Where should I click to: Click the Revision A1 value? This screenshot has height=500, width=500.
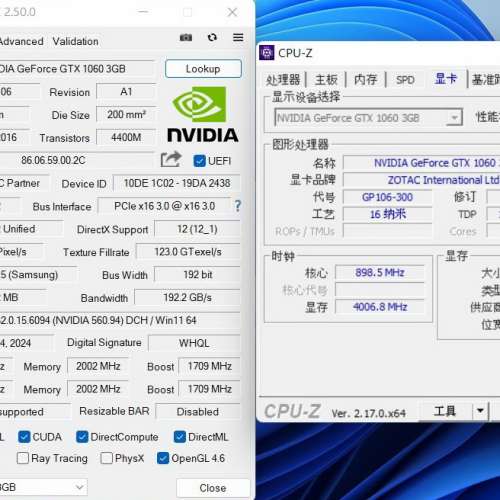click(x=126, y=92)
